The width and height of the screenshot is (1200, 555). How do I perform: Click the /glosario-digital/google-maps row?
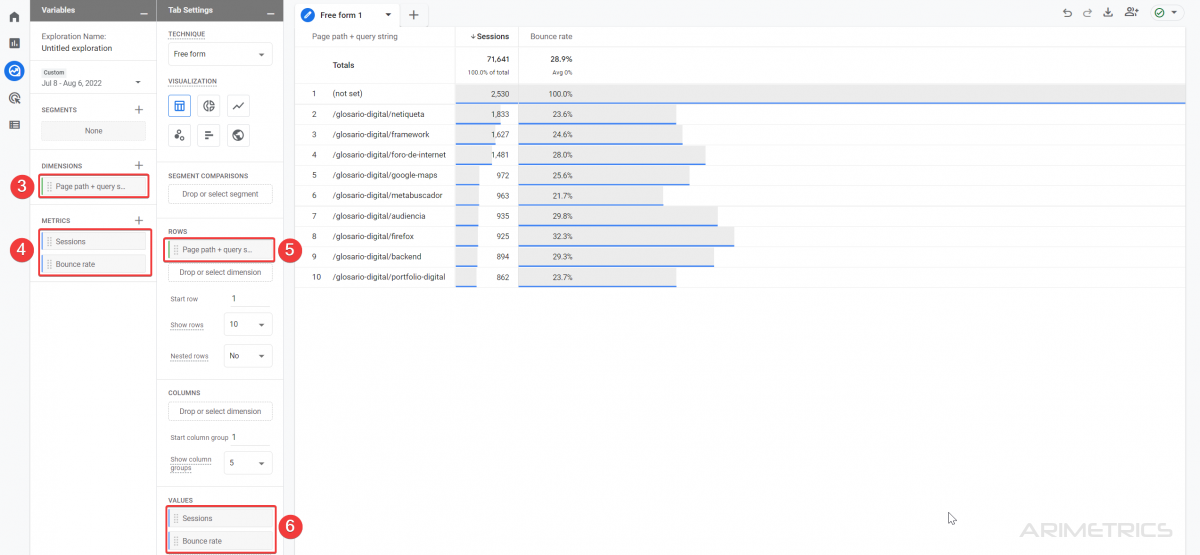pyautogui.click(x=740, y=175)
